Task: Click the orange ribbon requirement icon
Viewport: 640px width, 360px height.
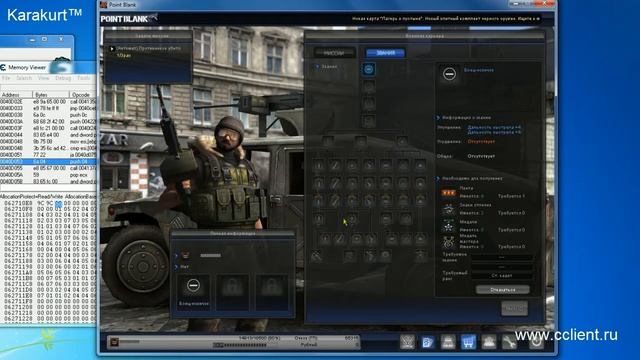Action: point(449,193)
